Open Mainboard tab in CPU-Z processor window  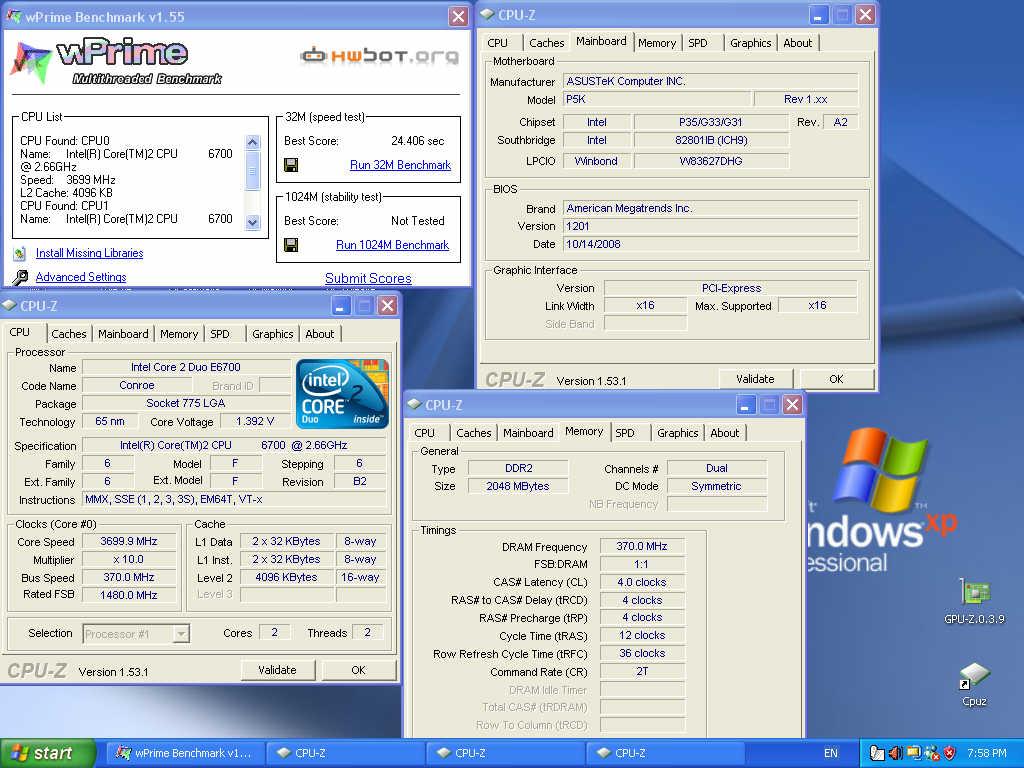[123, 334]
